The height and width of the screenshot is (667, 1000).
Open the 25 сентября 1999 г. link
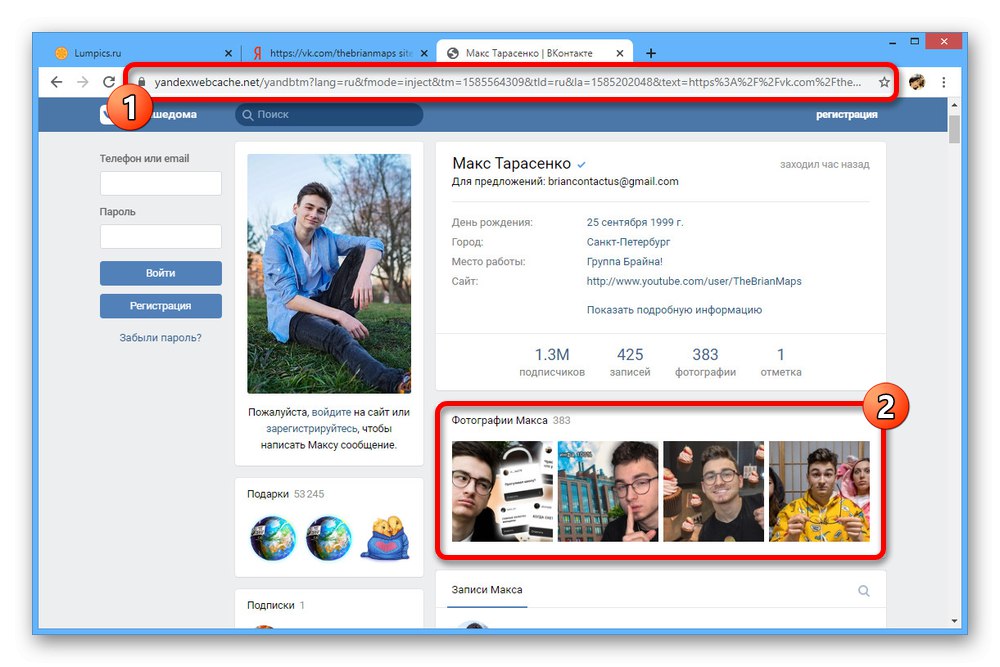pos(635,223)
